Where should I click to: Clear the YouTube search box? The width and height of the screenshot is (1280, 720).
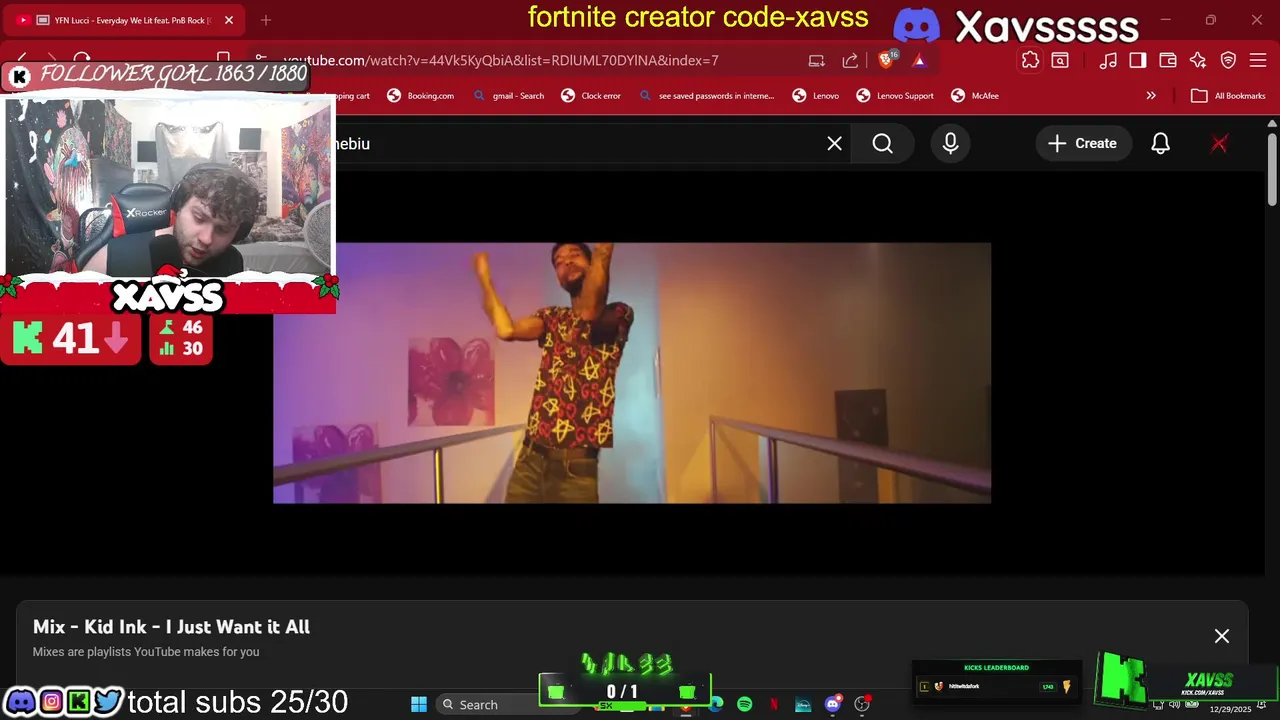[x=835, y=144]
